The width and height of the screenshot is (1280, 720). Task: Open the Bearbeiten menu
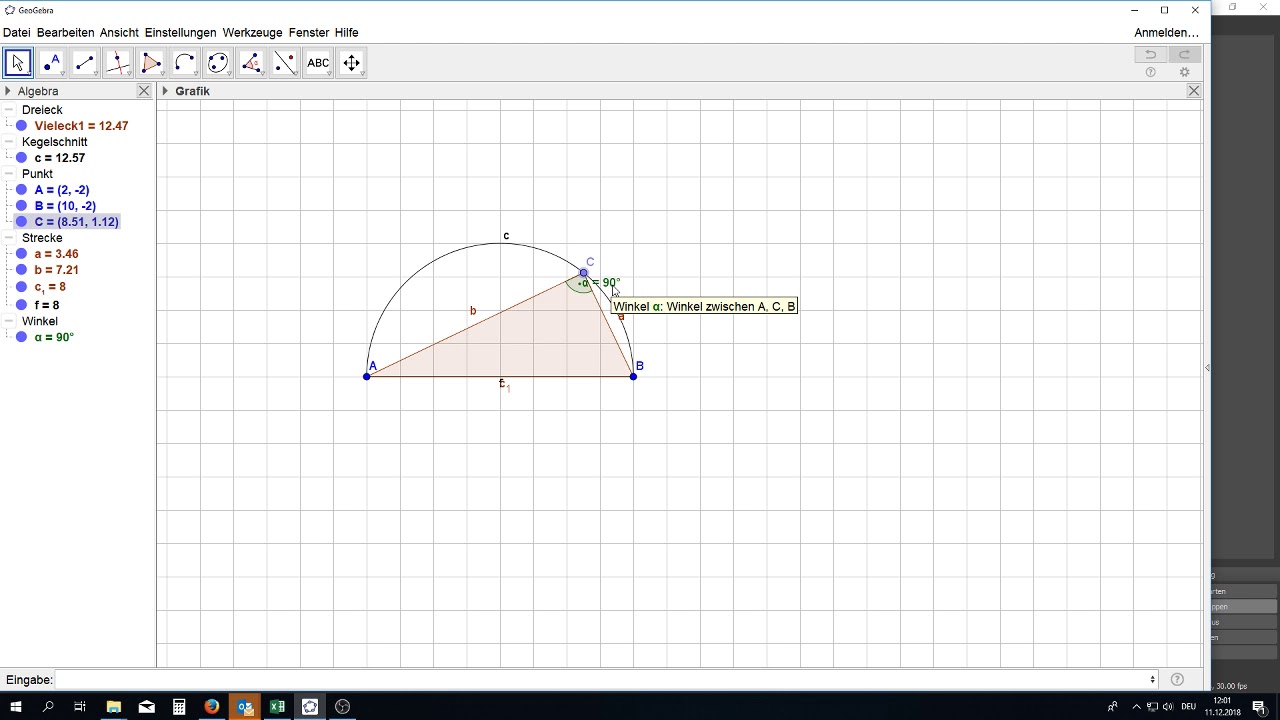[x=65, y=33]
